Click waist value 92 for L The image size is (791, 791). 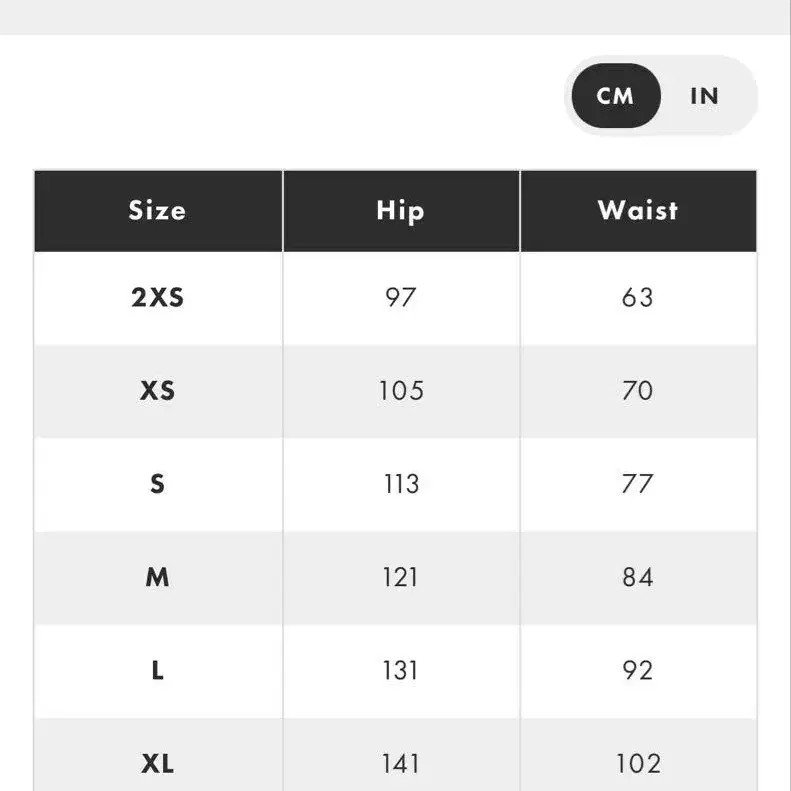pos(638,670)
